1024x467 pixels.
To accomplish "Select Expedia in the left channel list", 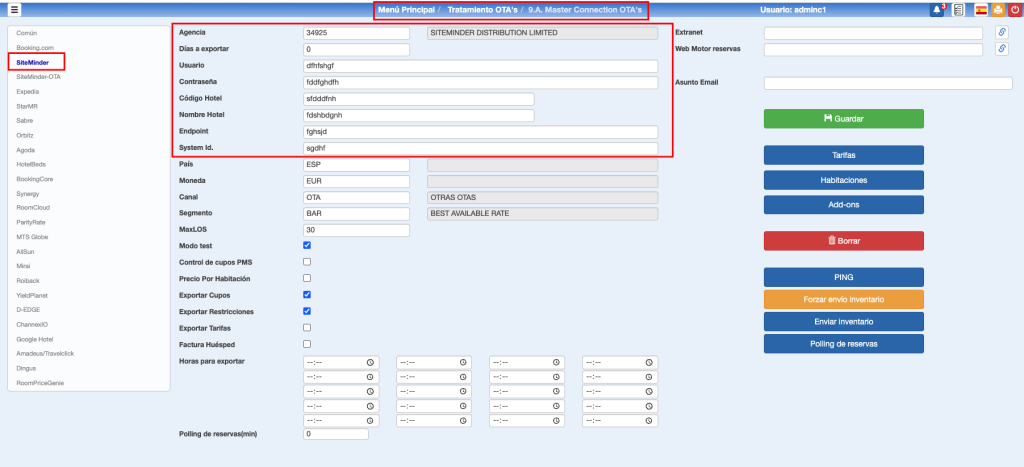I will click(x=31, y=90).
